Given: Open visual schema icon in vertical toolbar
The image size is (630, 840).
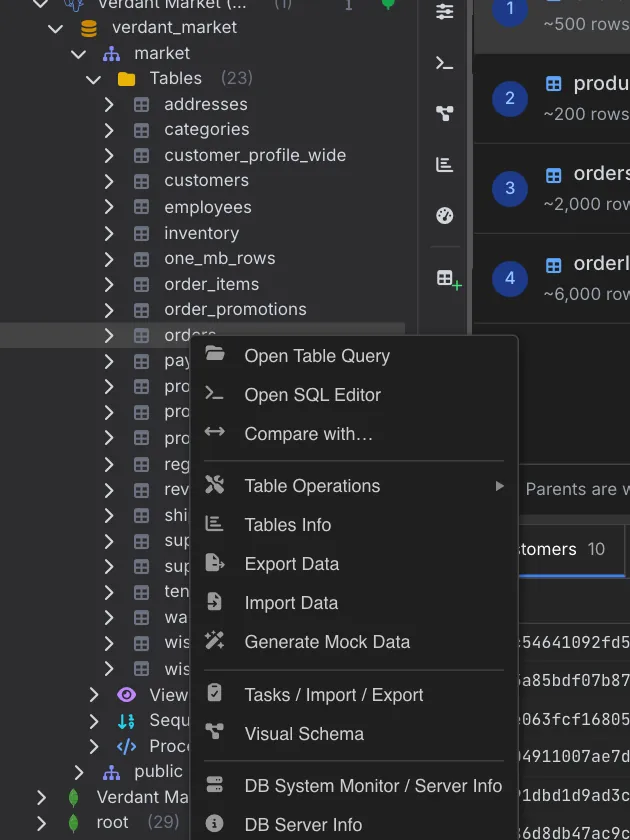Looking at the screenshot, I should (445, 113).
